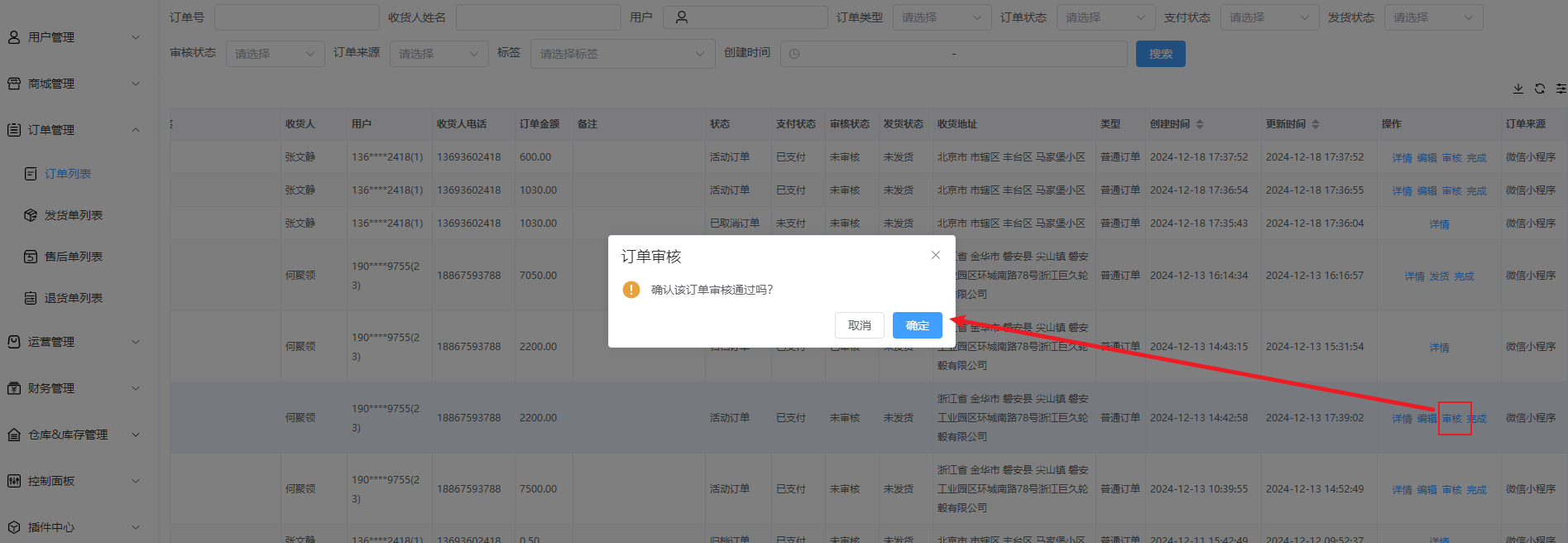Click the 插件中心 sidebar icon
Viewport: 1568px width, 543px height.
tap(14, 527)
